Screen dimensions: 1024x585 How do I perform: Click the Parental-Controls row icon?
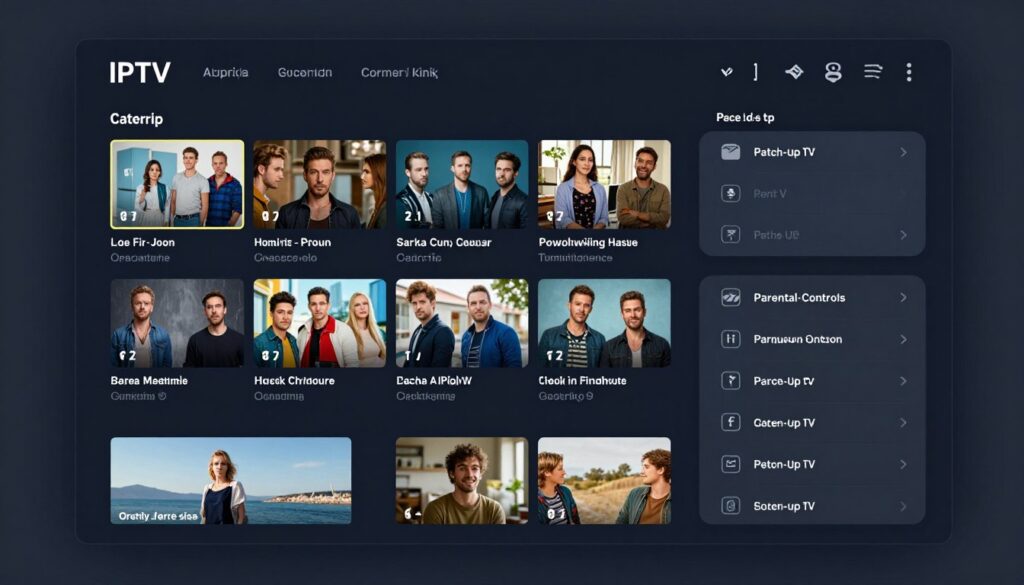pyautogui.click(x=730, y=298)
